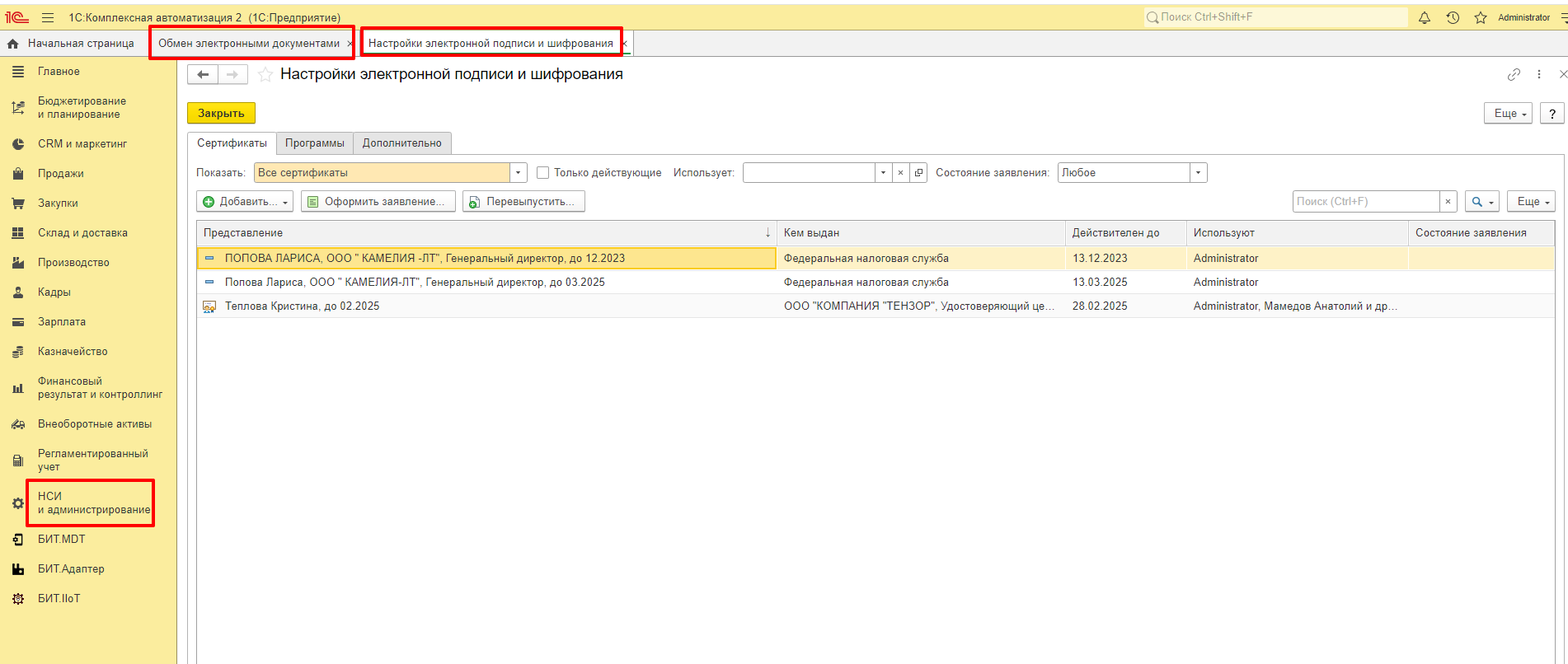Open the Состояние заявления dropdown
This screenshot has width=1568, height=664.
click(x=1198, y=173)
